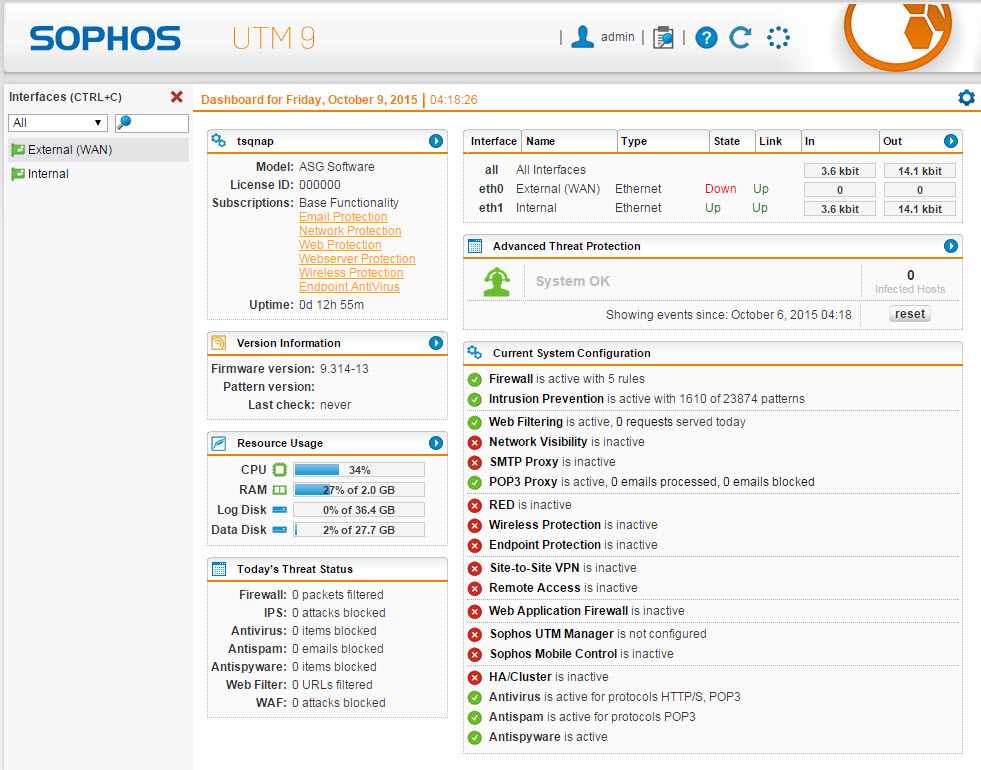Close the Interfaces panel with red X

176,97
